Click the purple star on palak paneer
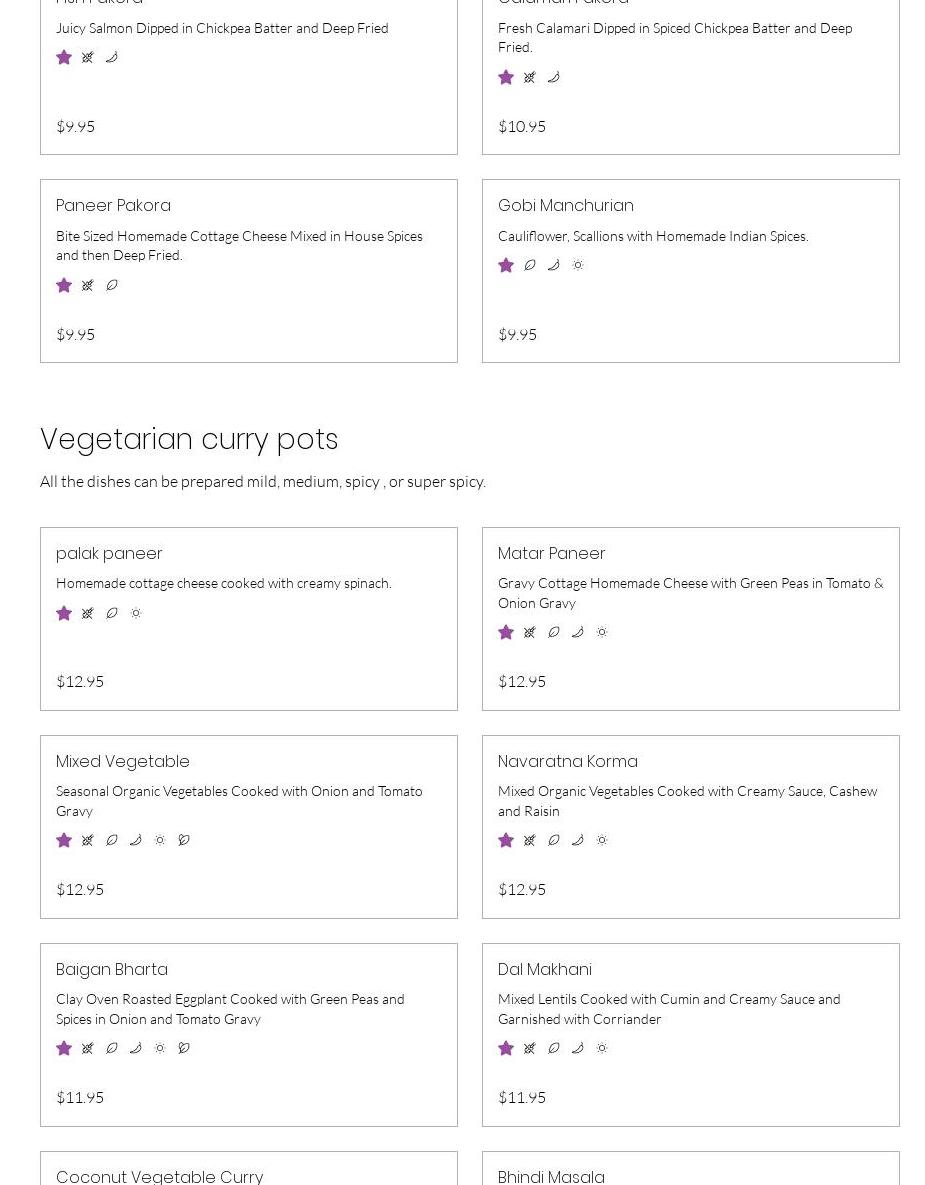925x1185 pixels. pyautogui.click(x=64, y=613)
